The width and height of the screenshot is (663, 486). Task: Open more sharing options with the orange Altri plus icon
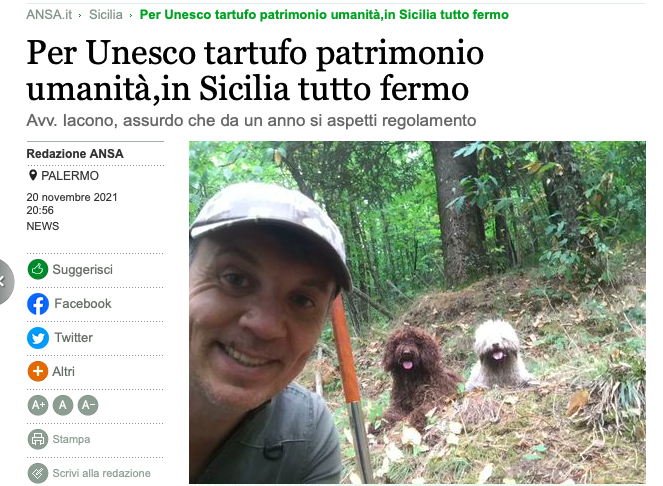tap(38, 371)
